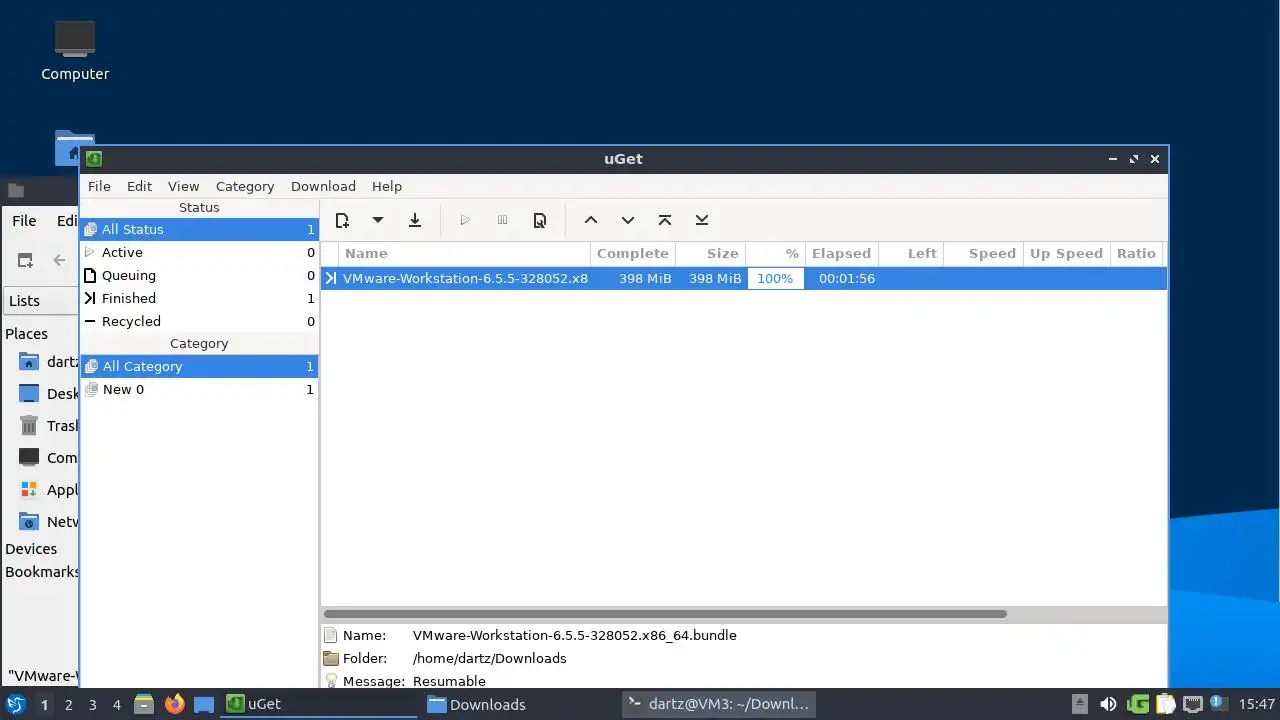The height and width of the screenshot is (720, 1280).
Task: Click the /home/dartz/Downloads folder path text
Action: [x=489, y=658]
